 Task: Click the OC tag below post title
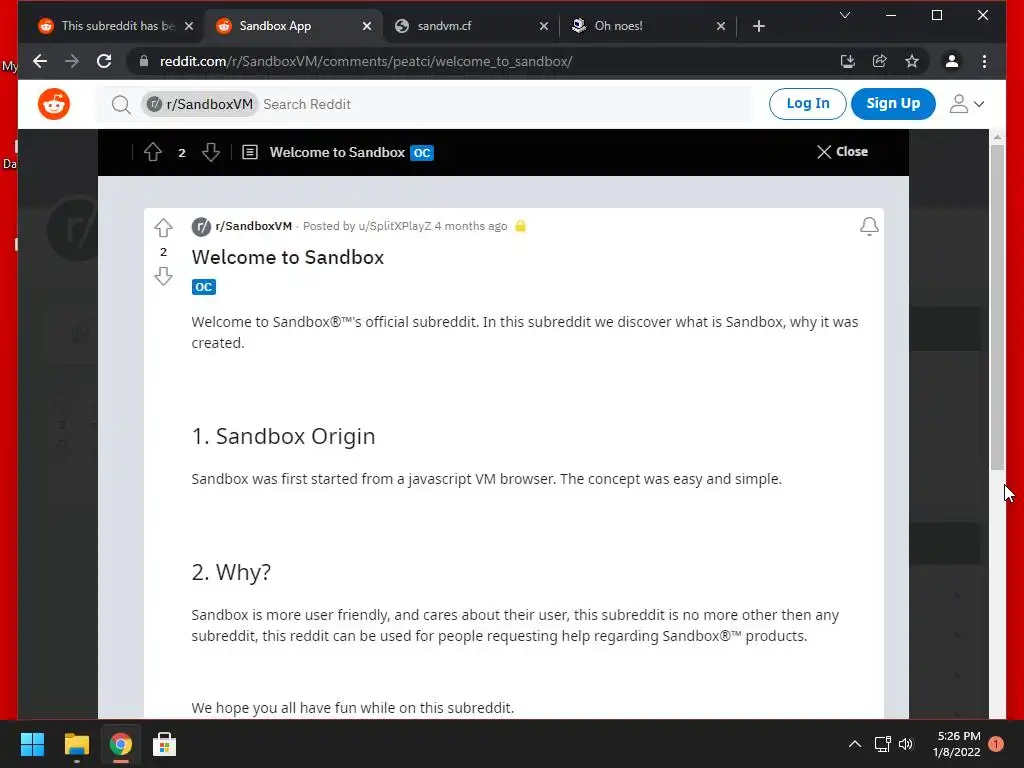point(204,287)
